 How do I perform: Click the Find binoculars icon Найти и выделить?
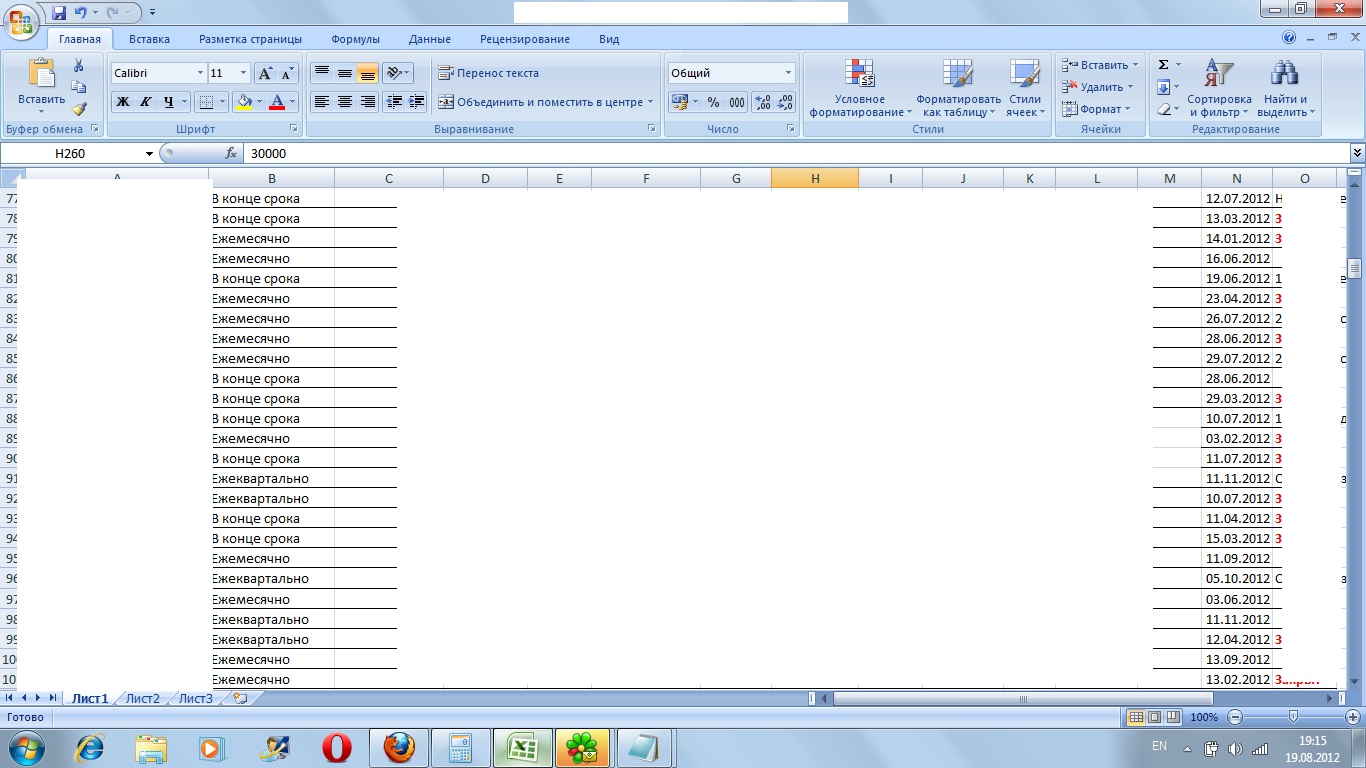click(1285, 90)
